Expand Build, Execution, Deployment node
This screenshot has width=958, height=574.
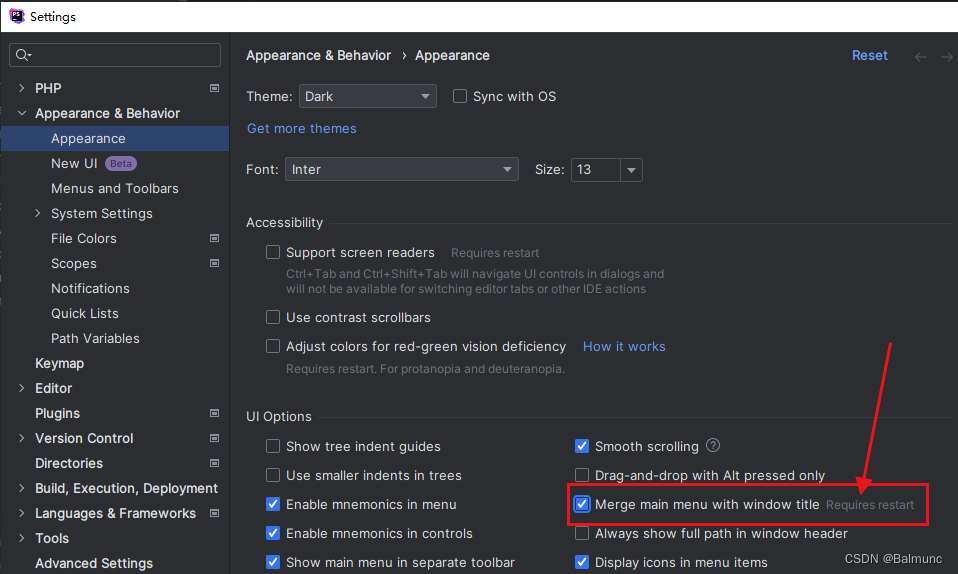point(22,488)
